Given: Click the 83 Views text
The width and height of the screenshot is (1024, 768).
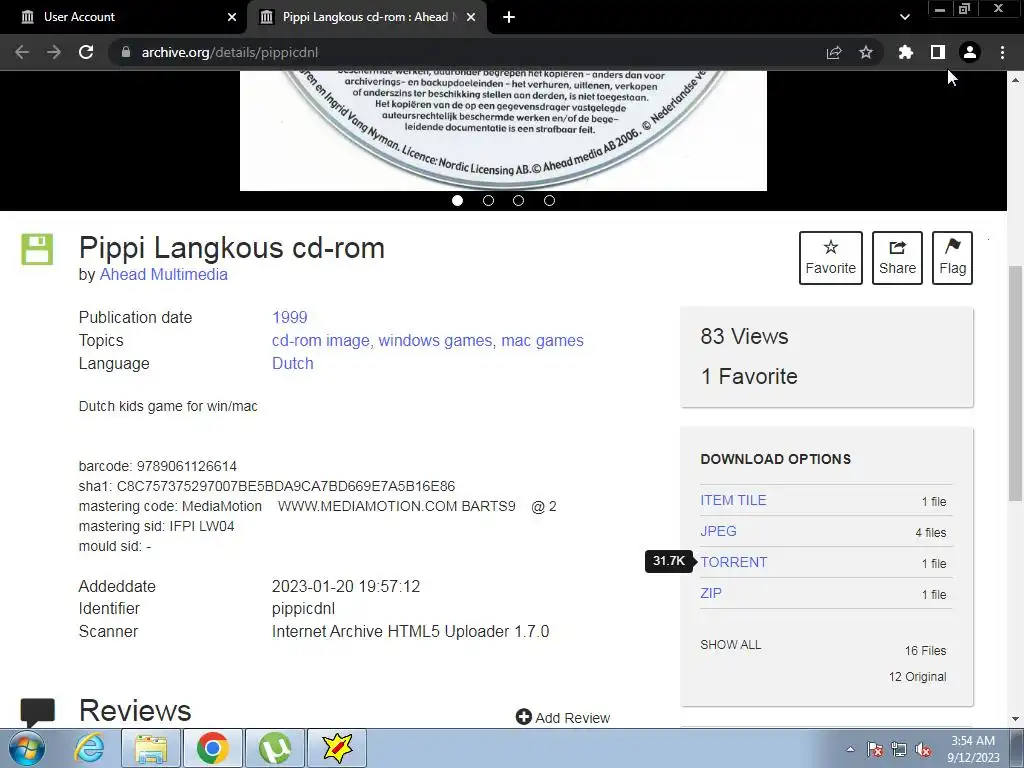Looking at the screenshot, I should 744,336.
